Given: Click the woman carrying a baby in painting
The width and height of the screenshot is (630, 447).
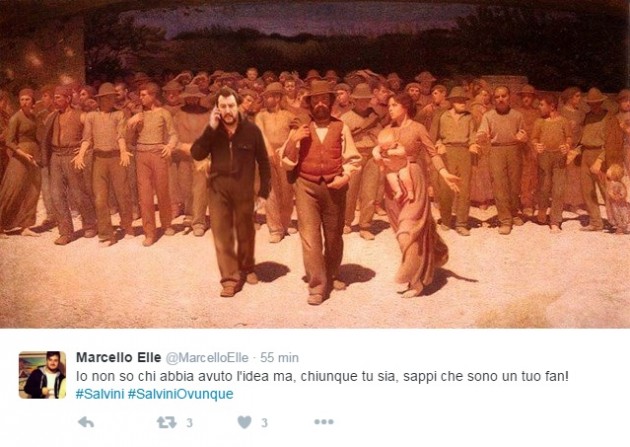Looking at the screenshot, I should point(414,193).
